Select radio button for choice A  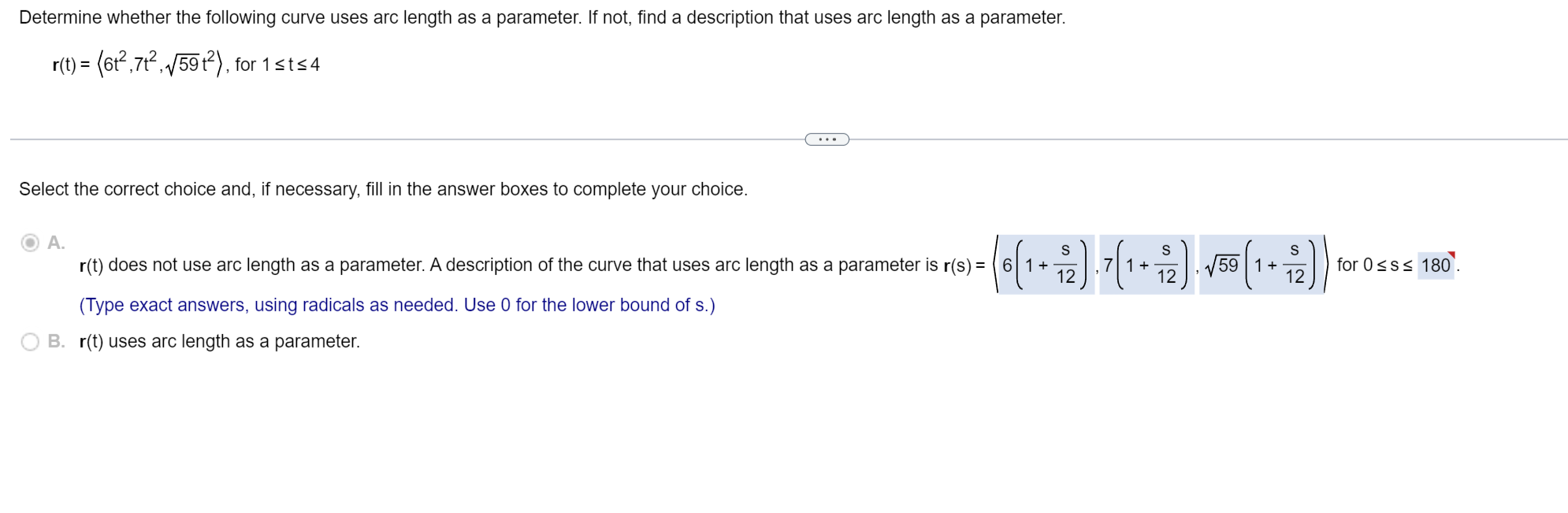(30, 243)
